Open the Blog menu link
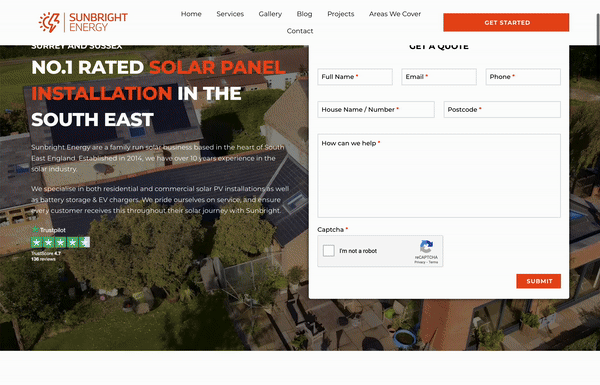This screenshot has height=385, width=600. tap(304, 14)
